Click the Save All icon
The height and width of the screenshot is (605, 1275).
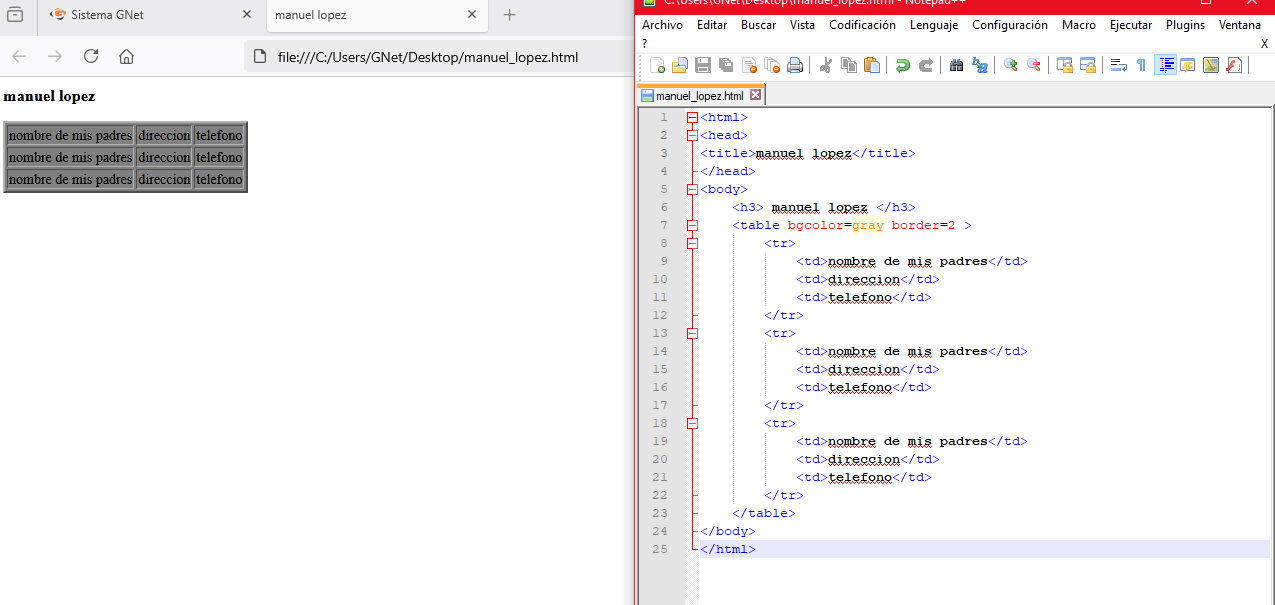[x=726, y=65]
